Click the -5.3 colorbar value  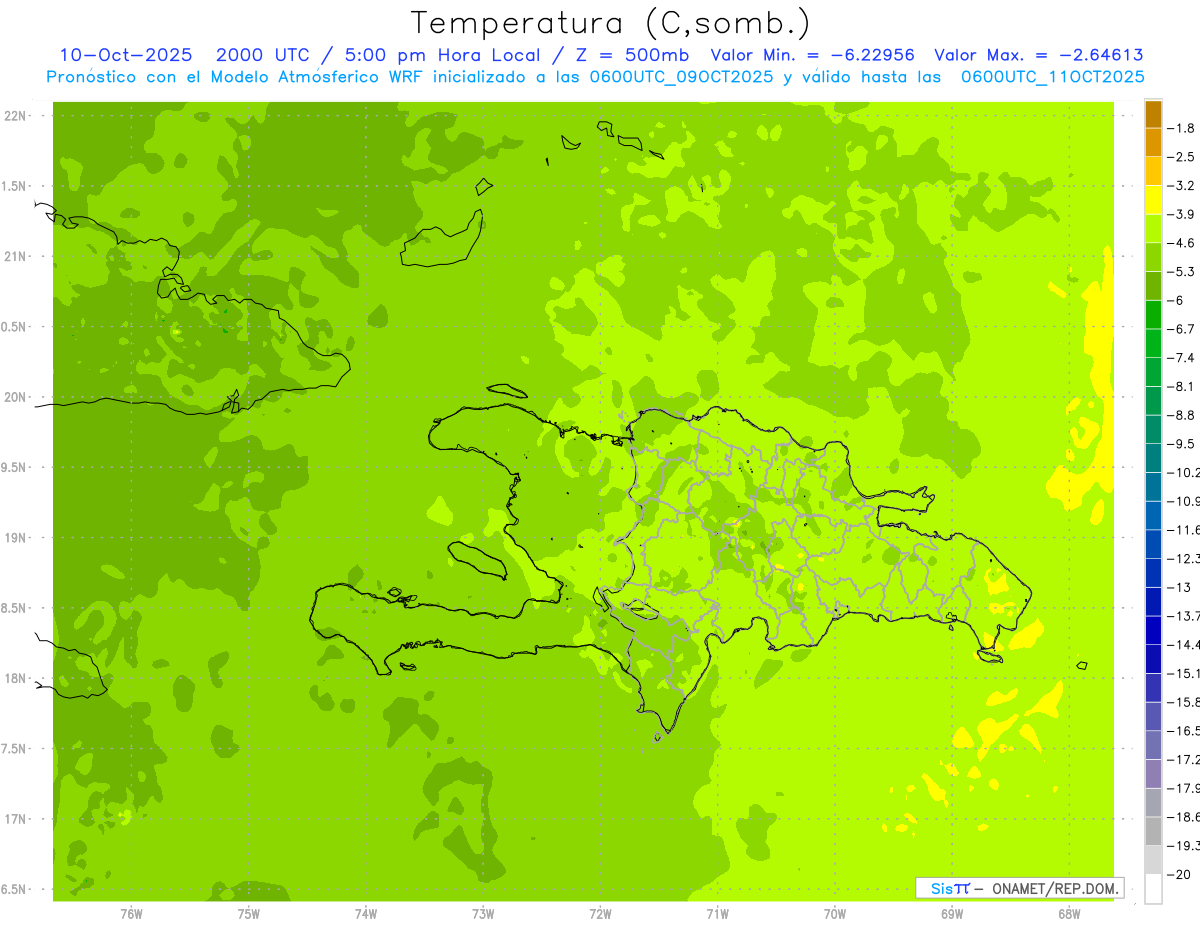pyautogui.click(x=1180, y=272)
